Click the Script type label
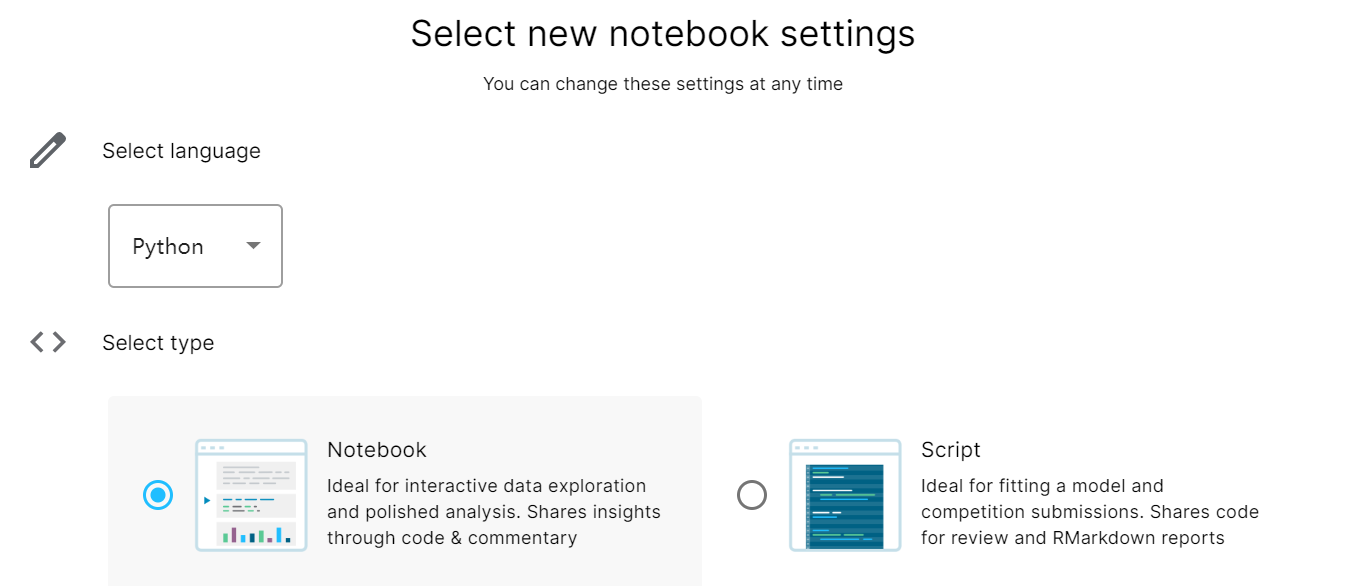Image resolution: width=1368 pixels, height=586 pixels. click(951, 450)
